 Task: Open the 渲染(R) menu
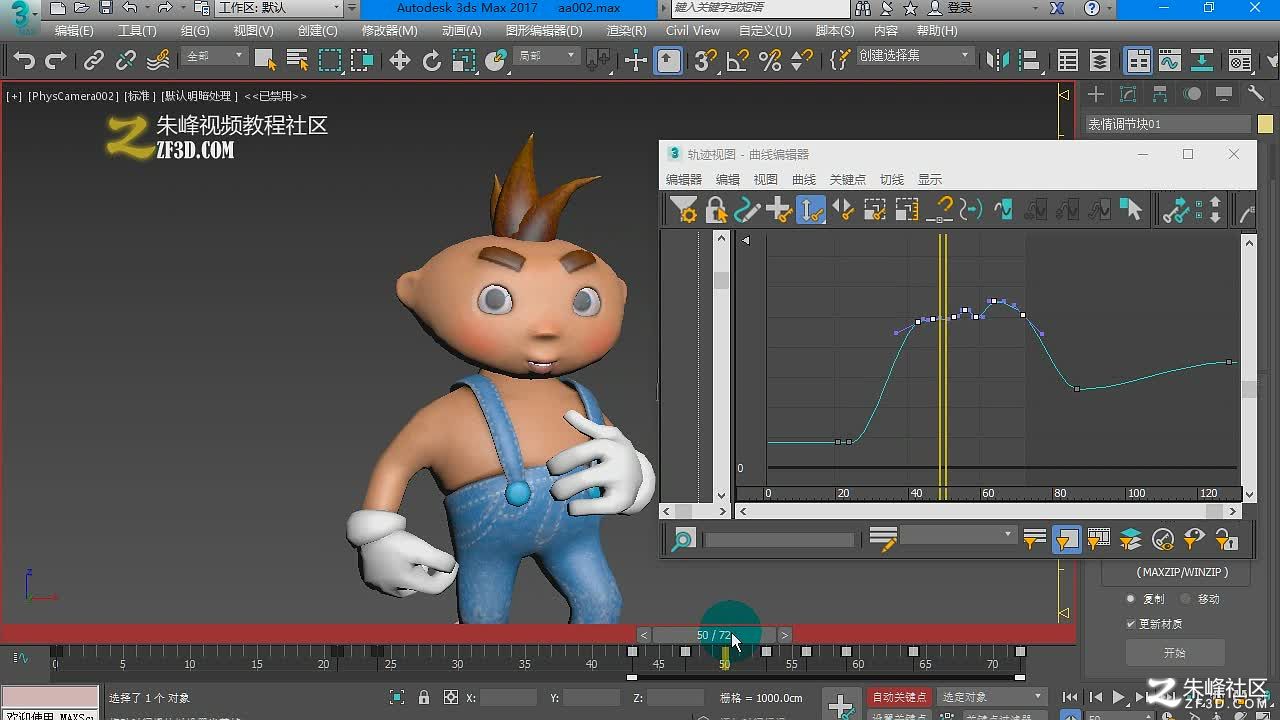[x=626, y=31]
